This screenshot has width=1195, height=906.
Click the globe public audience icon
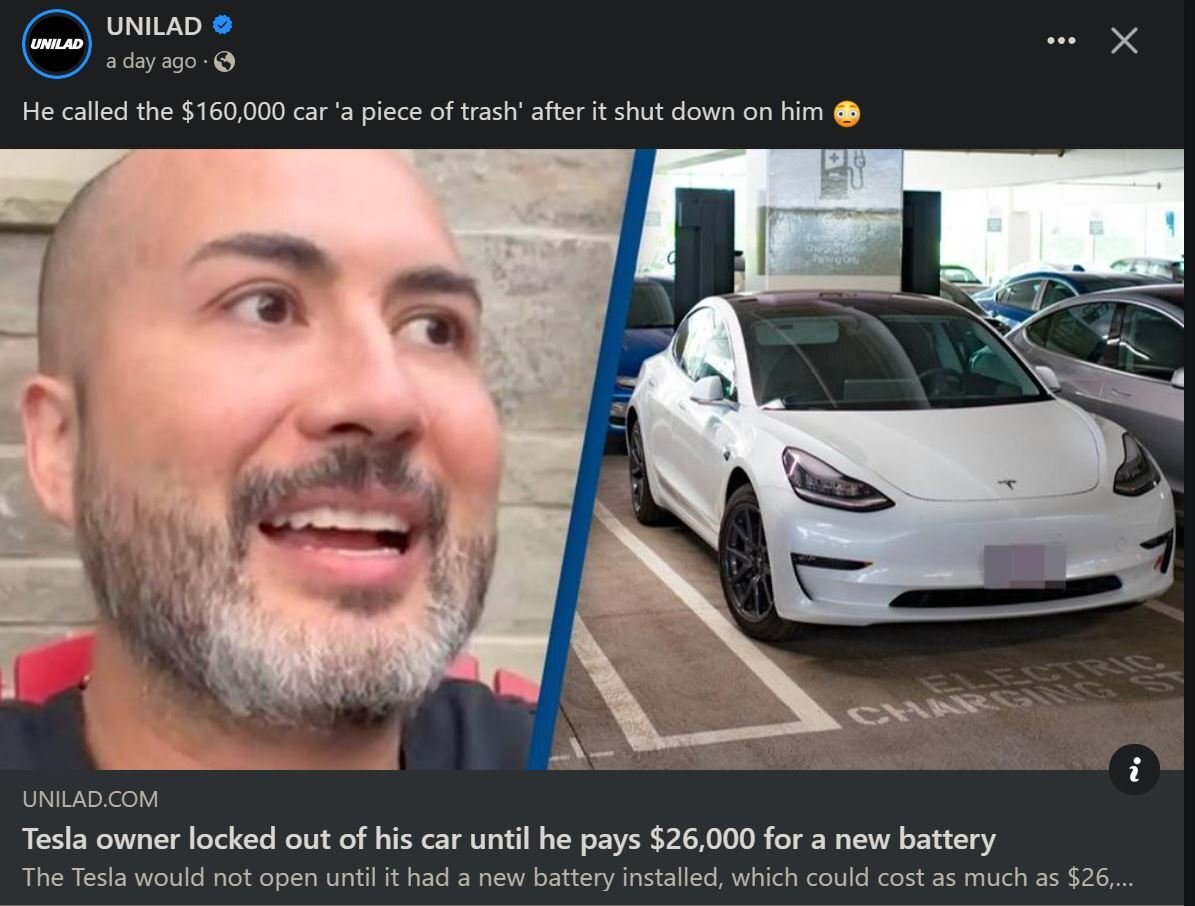point(224,61)
